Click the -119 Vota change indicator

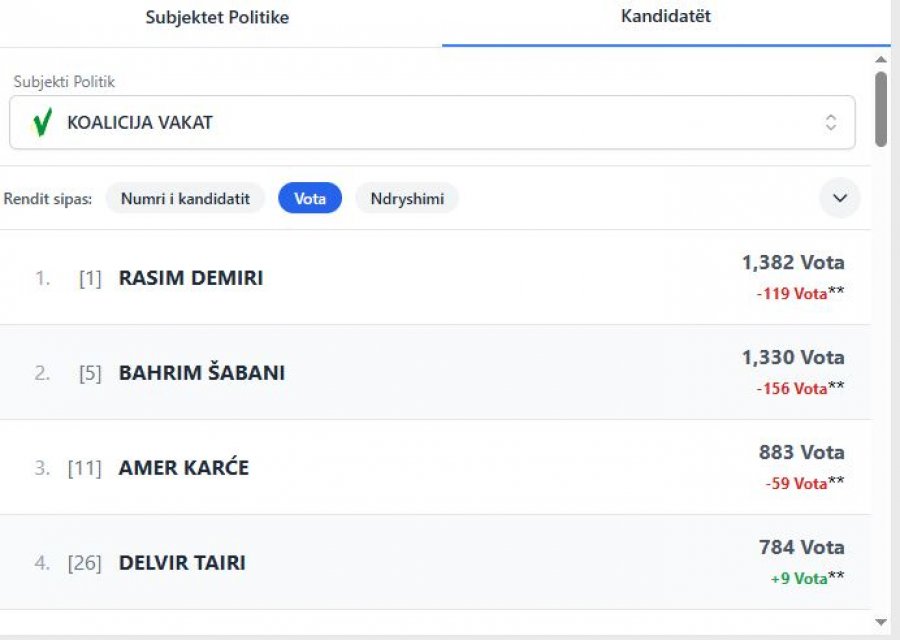click(792, 294)
